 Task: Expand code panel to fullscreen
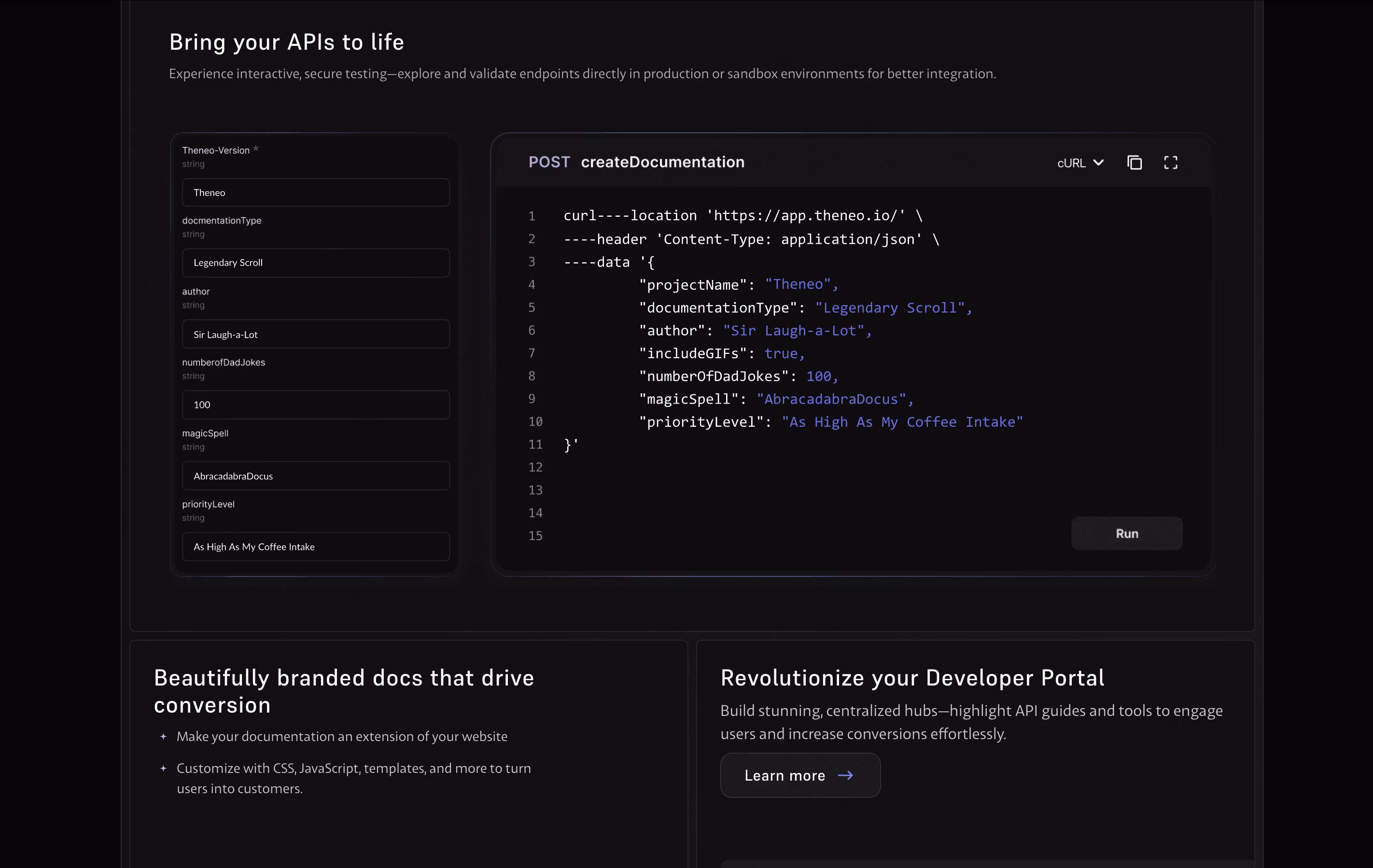click(x=1170, y=163)
